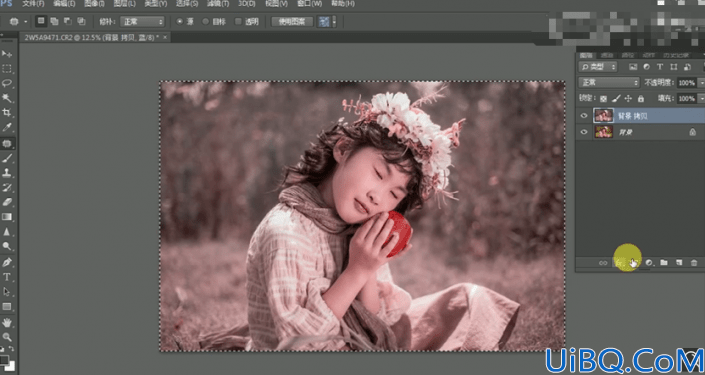Click the foreground color swatch

coord(4,360)
